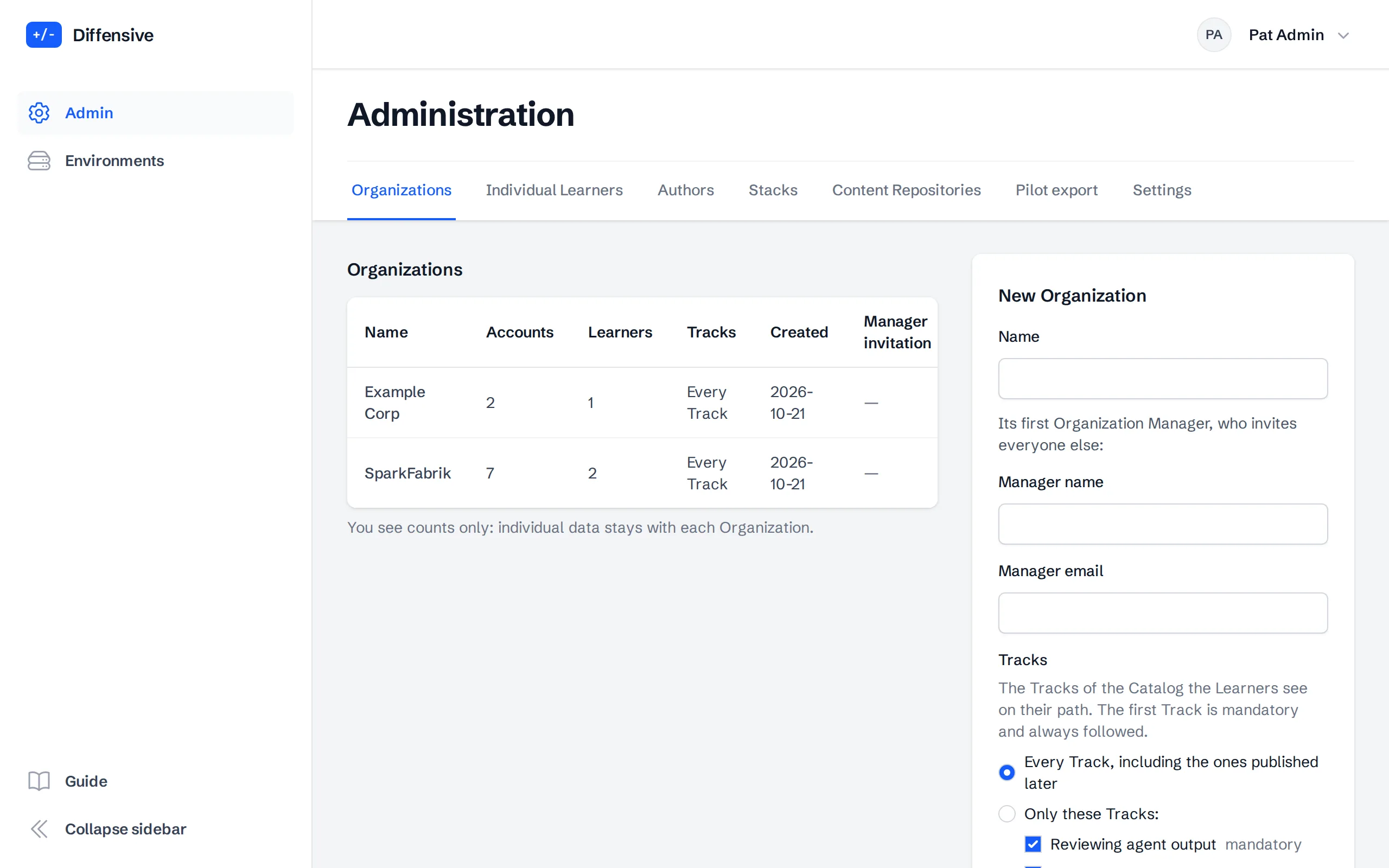This screenshot has height=868, width=1389.
Task: Click SparkFabrik organization name
Action: coord(407,473)
